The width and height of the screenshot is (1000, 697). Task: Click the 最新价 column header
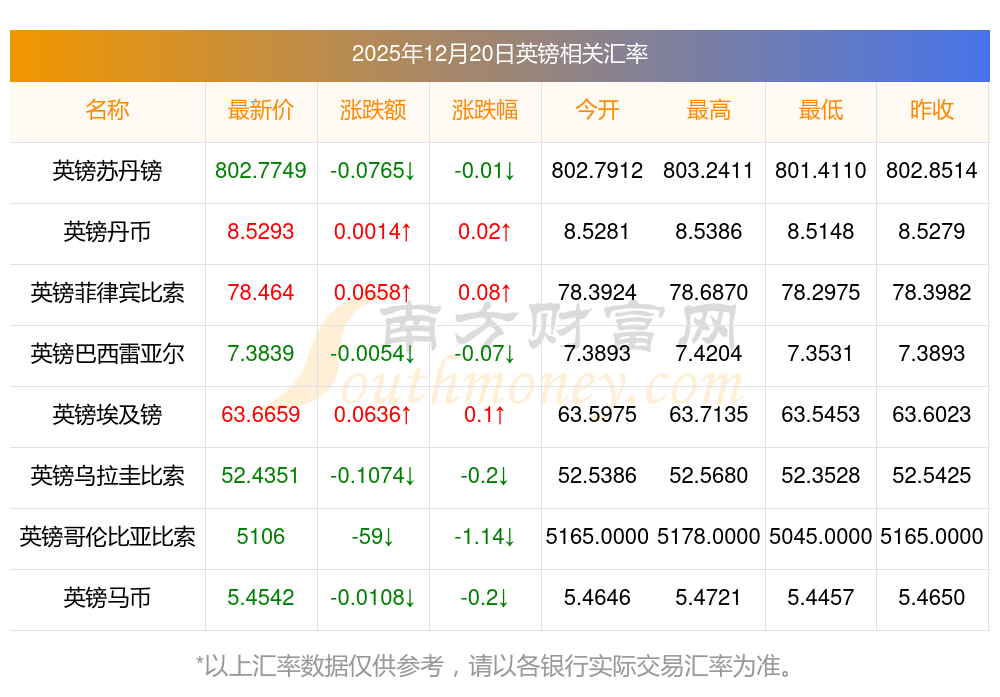(260, 110)
